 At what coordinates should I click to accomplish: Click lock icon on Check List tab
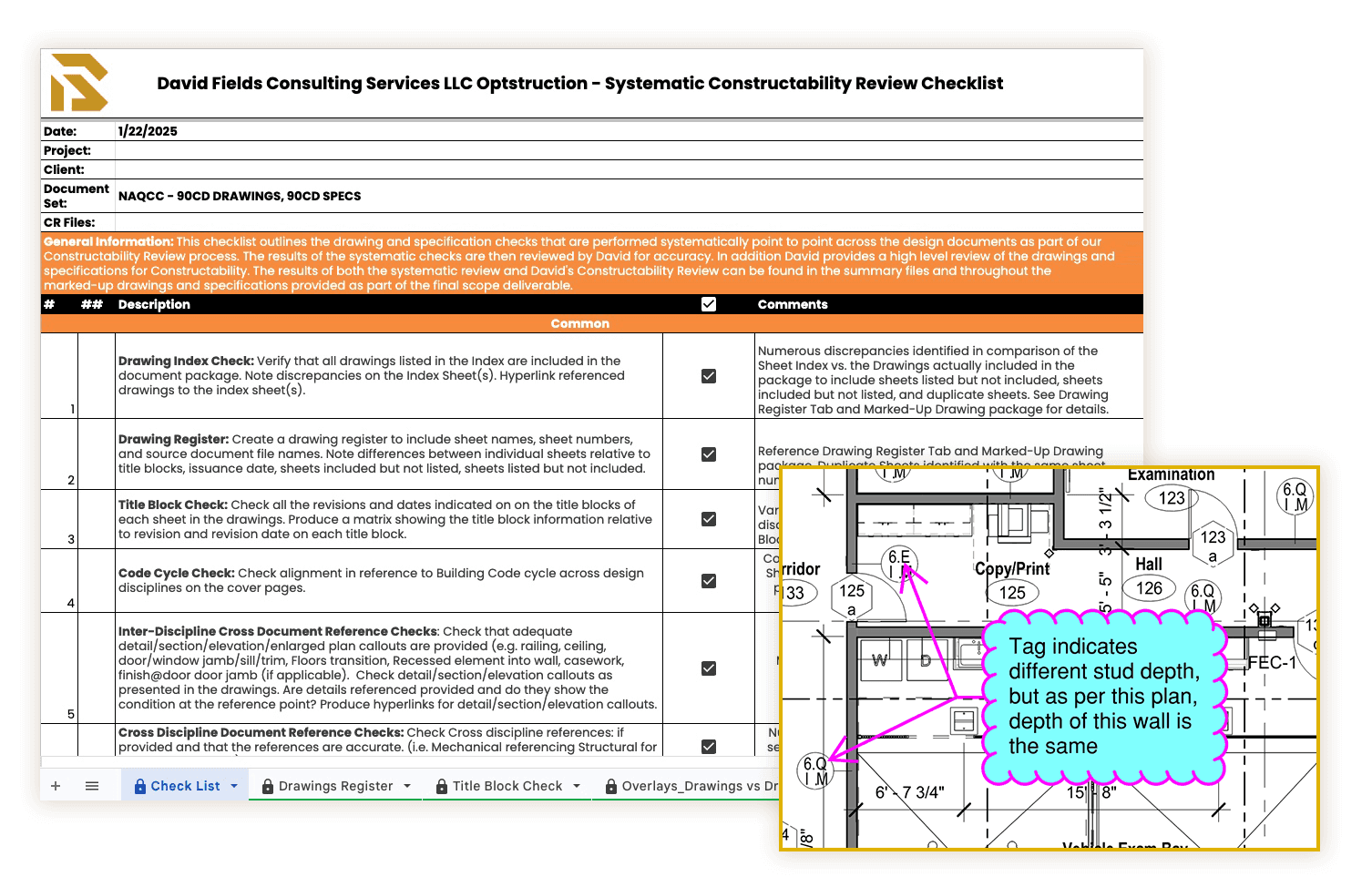pyautogui.click(x=140, y=786)
